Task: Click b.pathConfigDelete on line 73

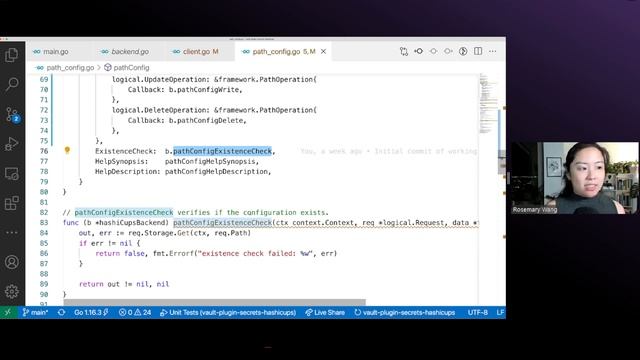Action: tap(207, 120)
